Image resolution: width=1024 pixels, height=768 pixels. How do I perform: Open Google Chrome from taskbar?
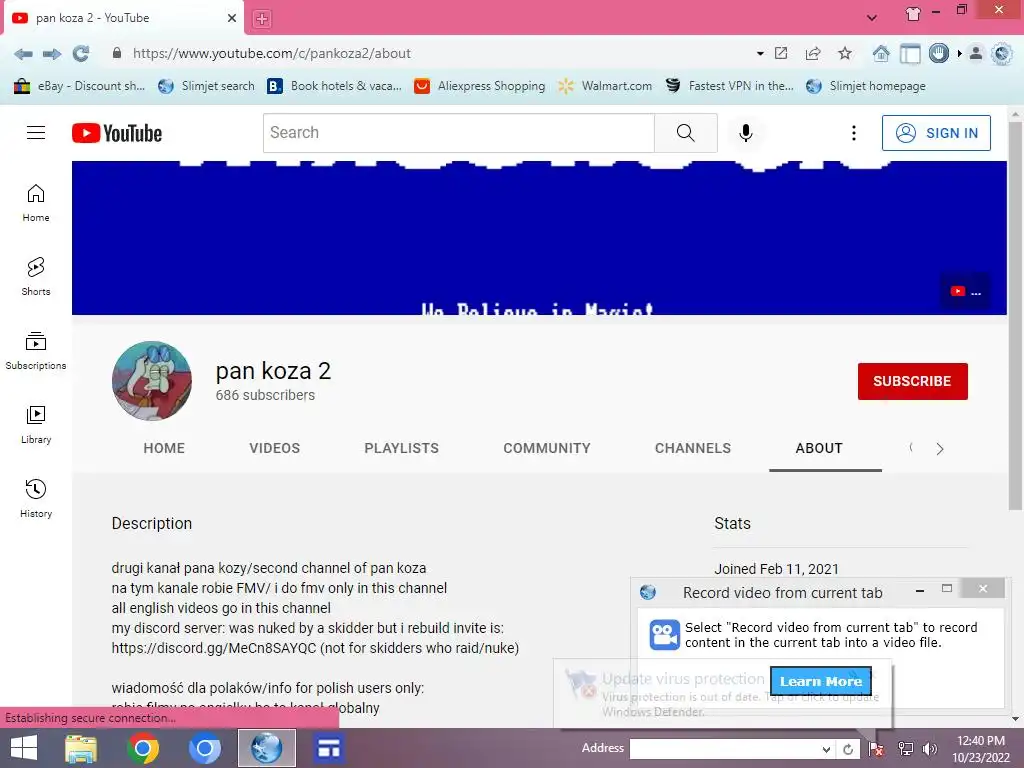point(143,748)
